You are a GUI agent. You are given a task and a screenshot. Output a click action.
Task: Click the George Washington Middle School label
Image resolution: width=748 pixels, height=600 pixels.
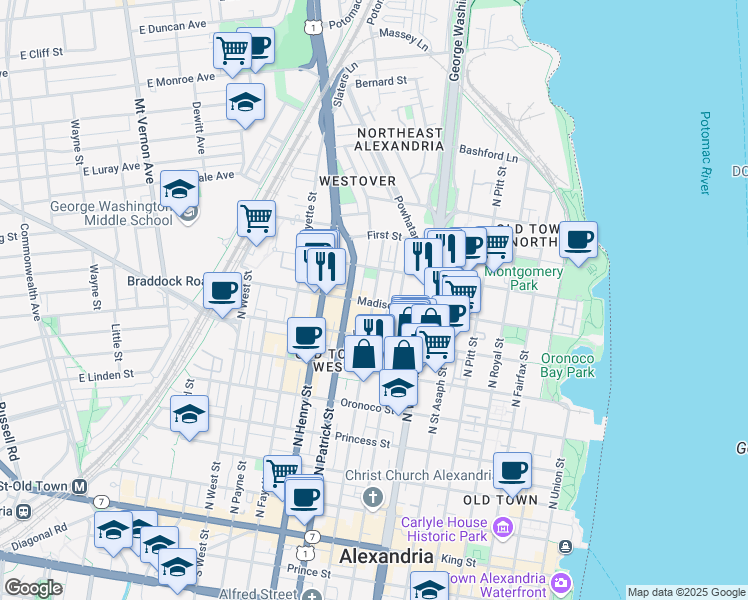click(x=112, y=213)
